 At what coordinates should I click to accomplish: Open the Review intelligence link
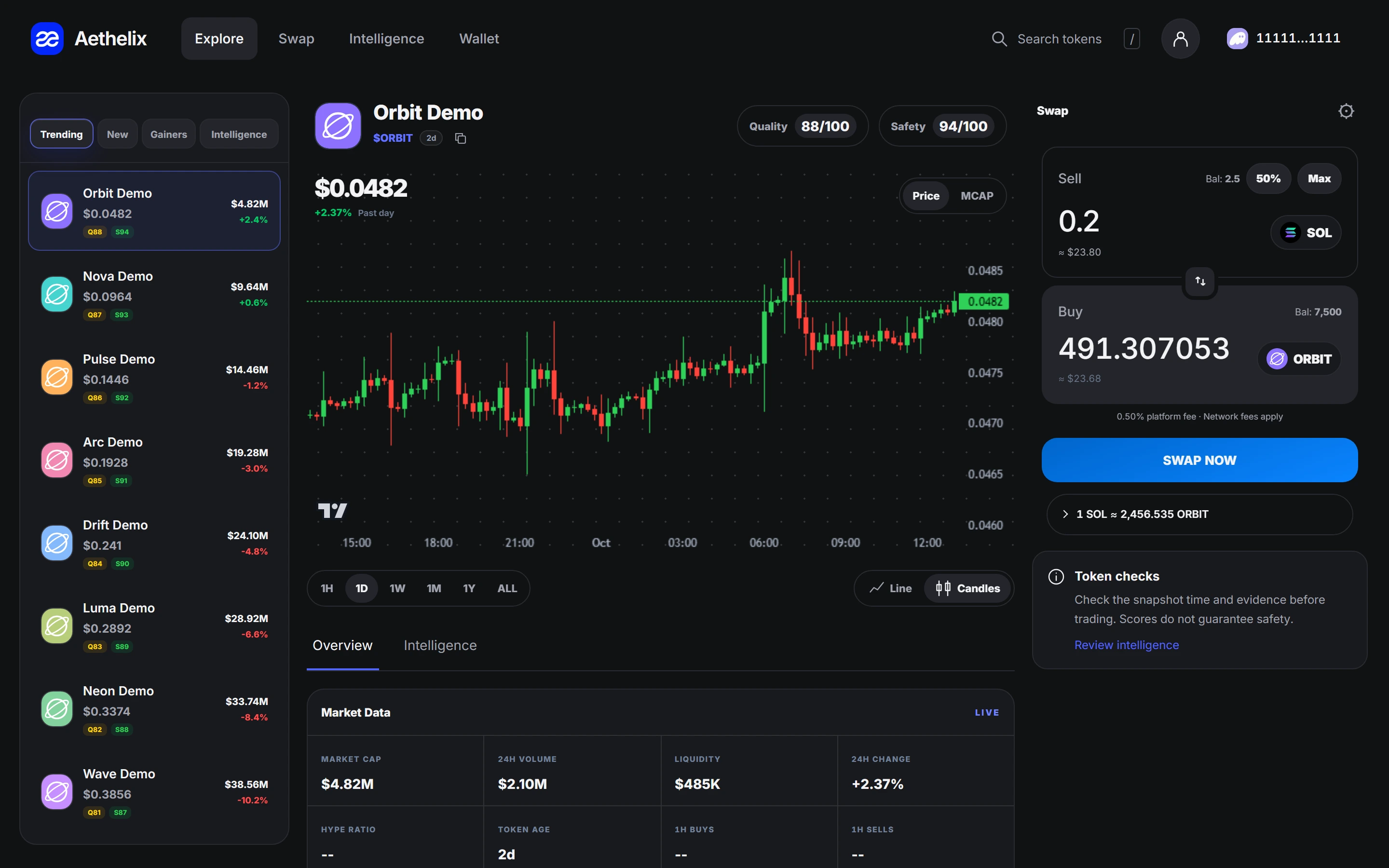pos(1126,645)
